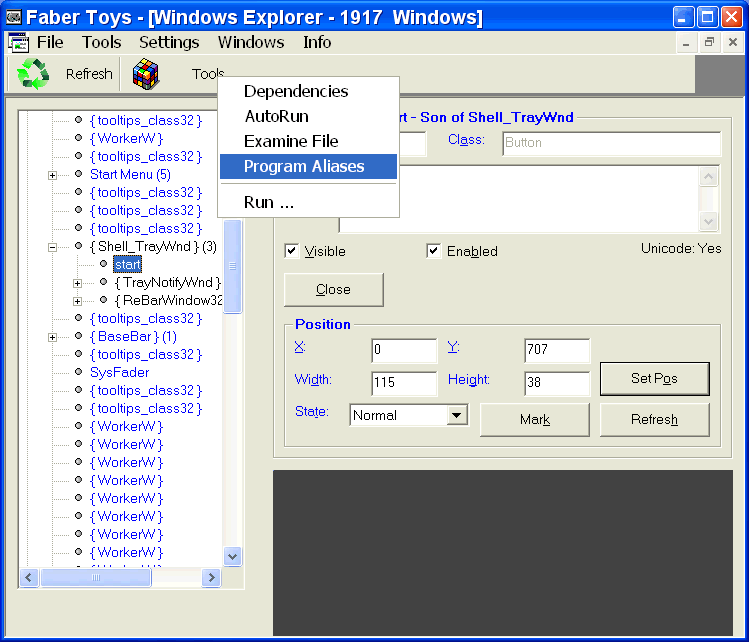Screen dimensions: 749x642
Task: Select the SysFader tree item
Action: coord(119,373)
